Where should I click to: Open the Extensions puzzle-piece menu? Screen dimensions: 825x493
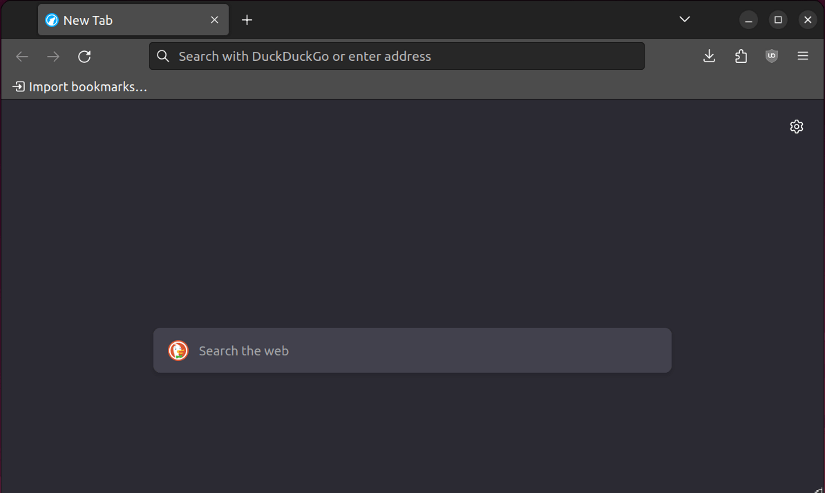click(741, 56)
